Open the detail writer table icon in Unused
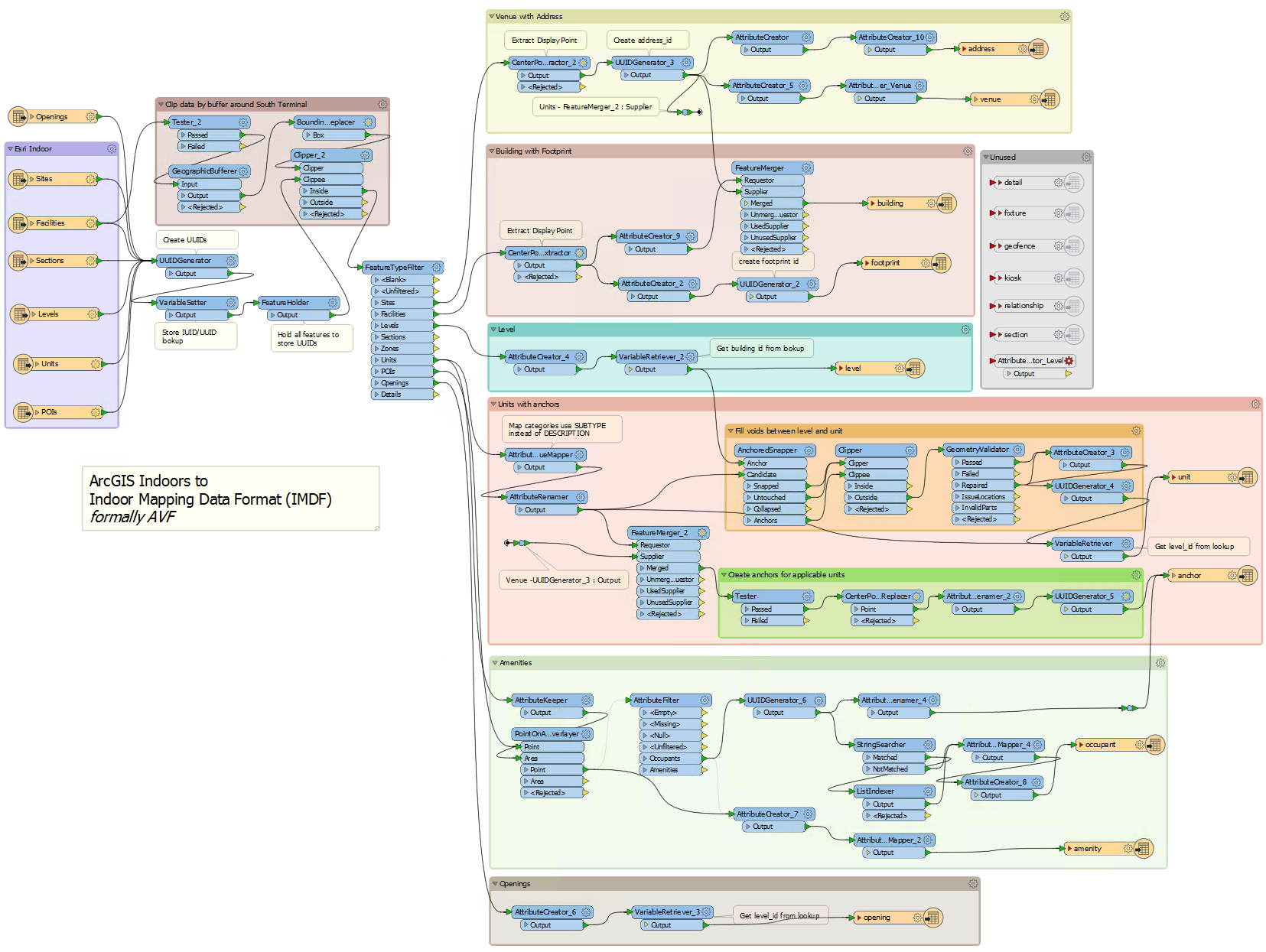Image resolution: width=1266 pixels, height=952 pixels. (1074, 183)
